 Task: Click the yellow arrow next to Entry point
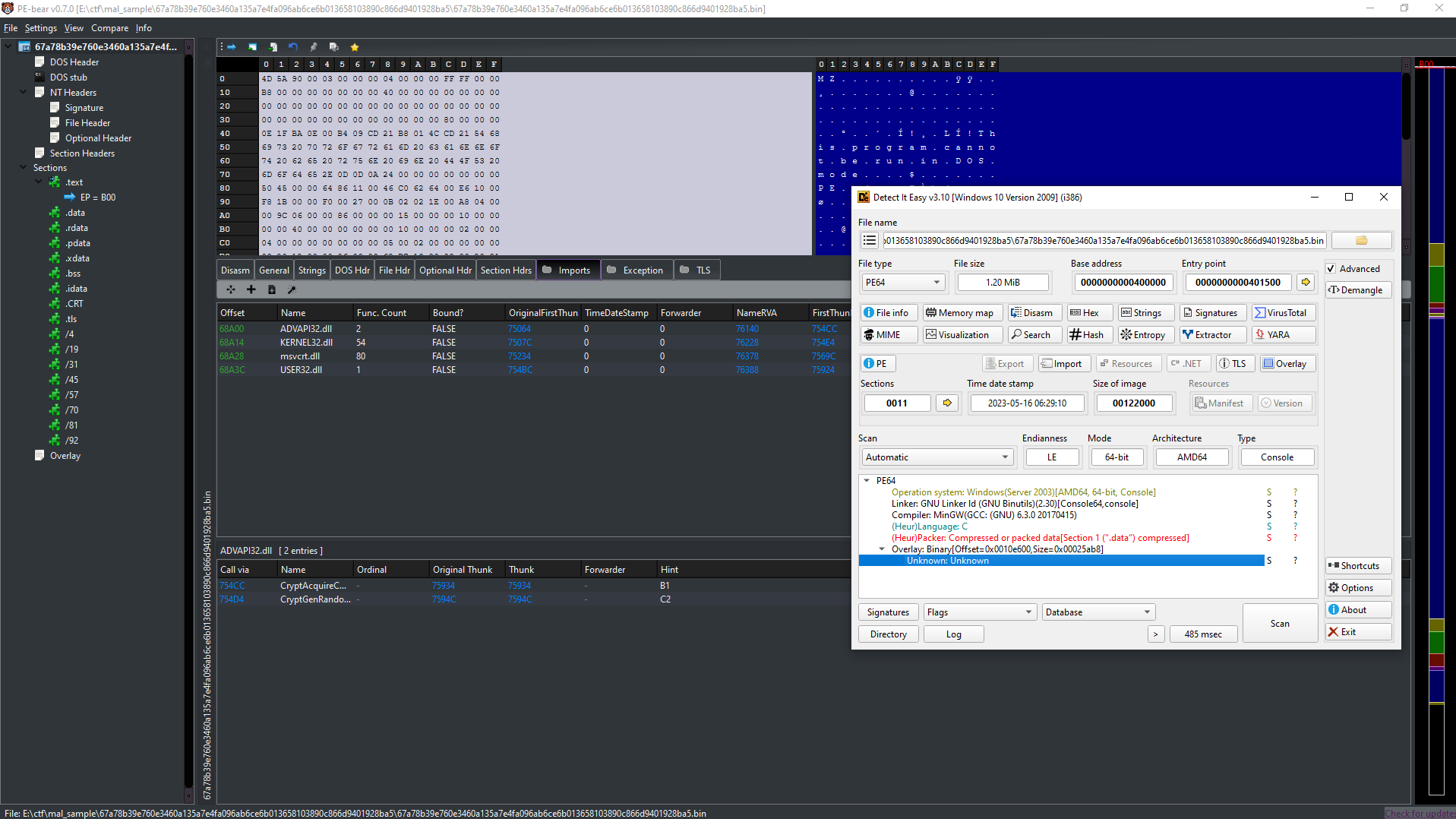coord(1306,282)
